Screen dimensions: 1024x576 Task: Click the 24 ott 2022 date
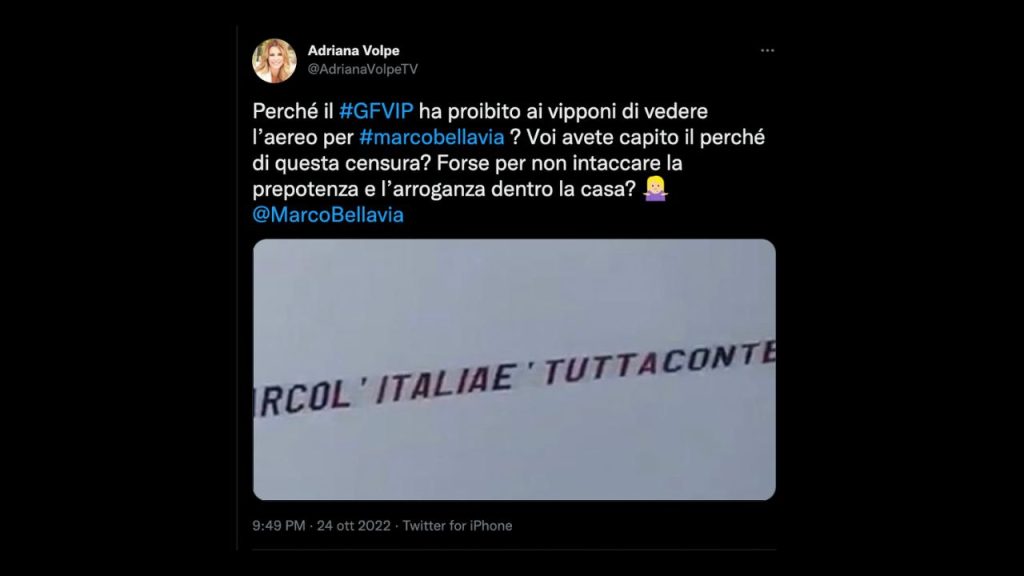[353, 526]
